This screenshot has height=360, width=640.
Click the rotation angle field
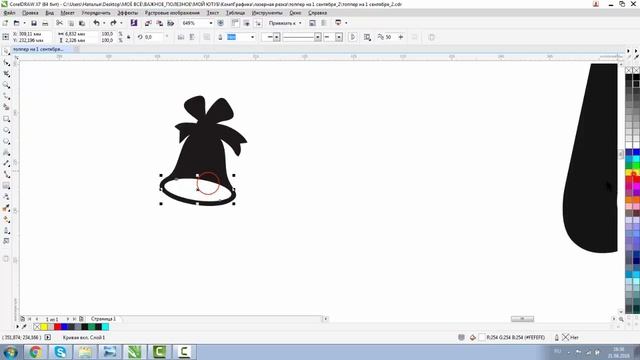click(154, 37)
